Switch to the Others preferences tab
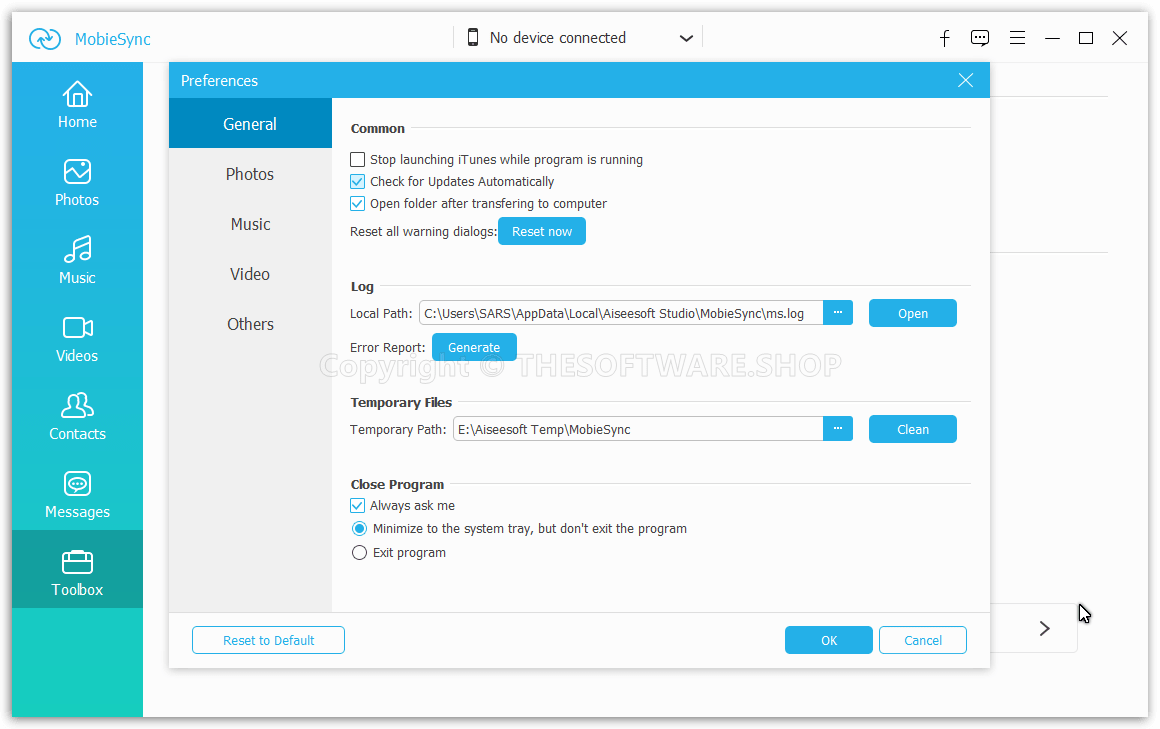This screenshot has height=729, width=1160. pyautogui.click(x=250, y=324)
